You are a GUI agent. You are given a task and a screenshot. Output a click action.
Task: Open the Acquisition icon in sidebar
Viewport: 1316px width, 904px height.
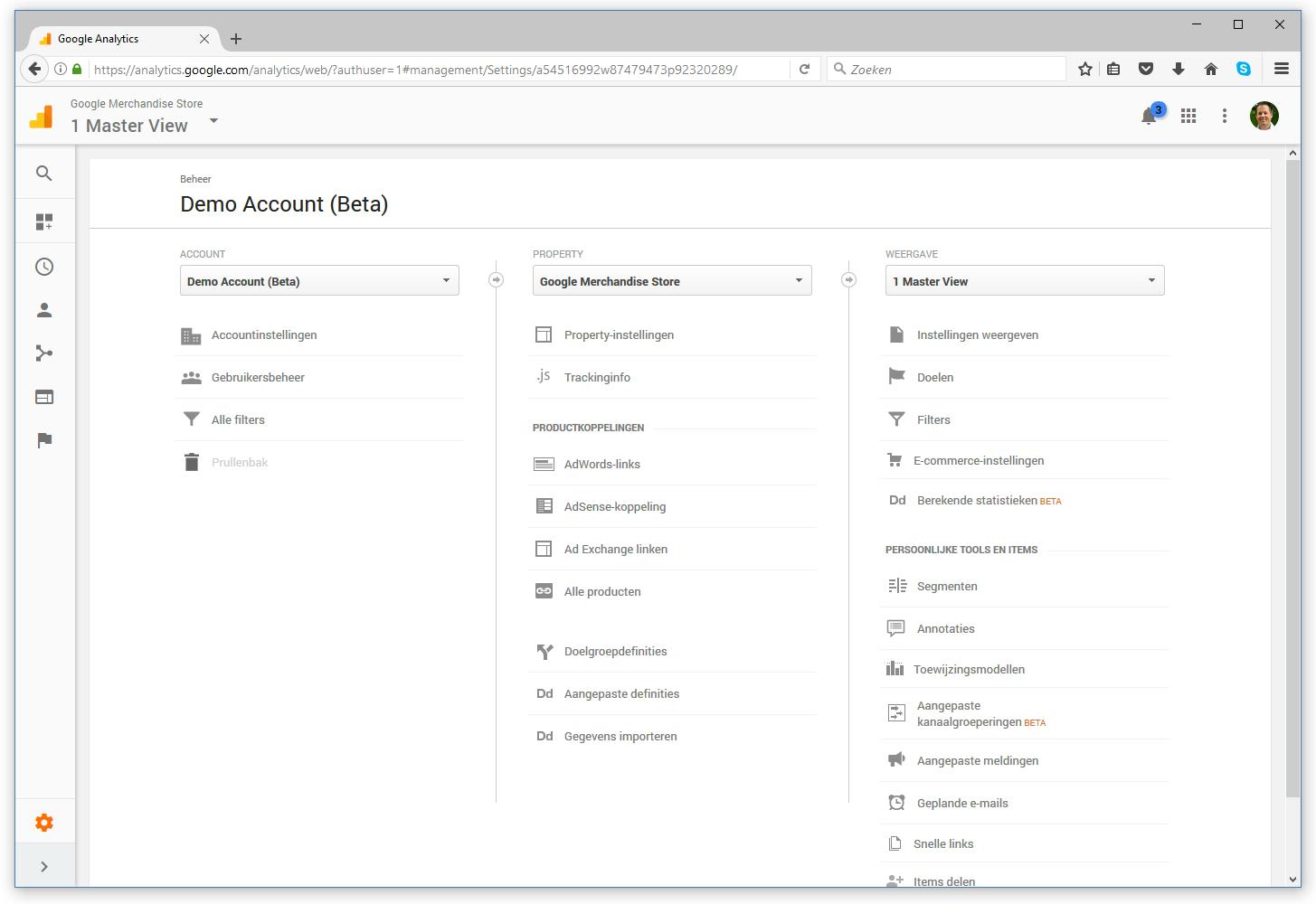pos(43,353)
